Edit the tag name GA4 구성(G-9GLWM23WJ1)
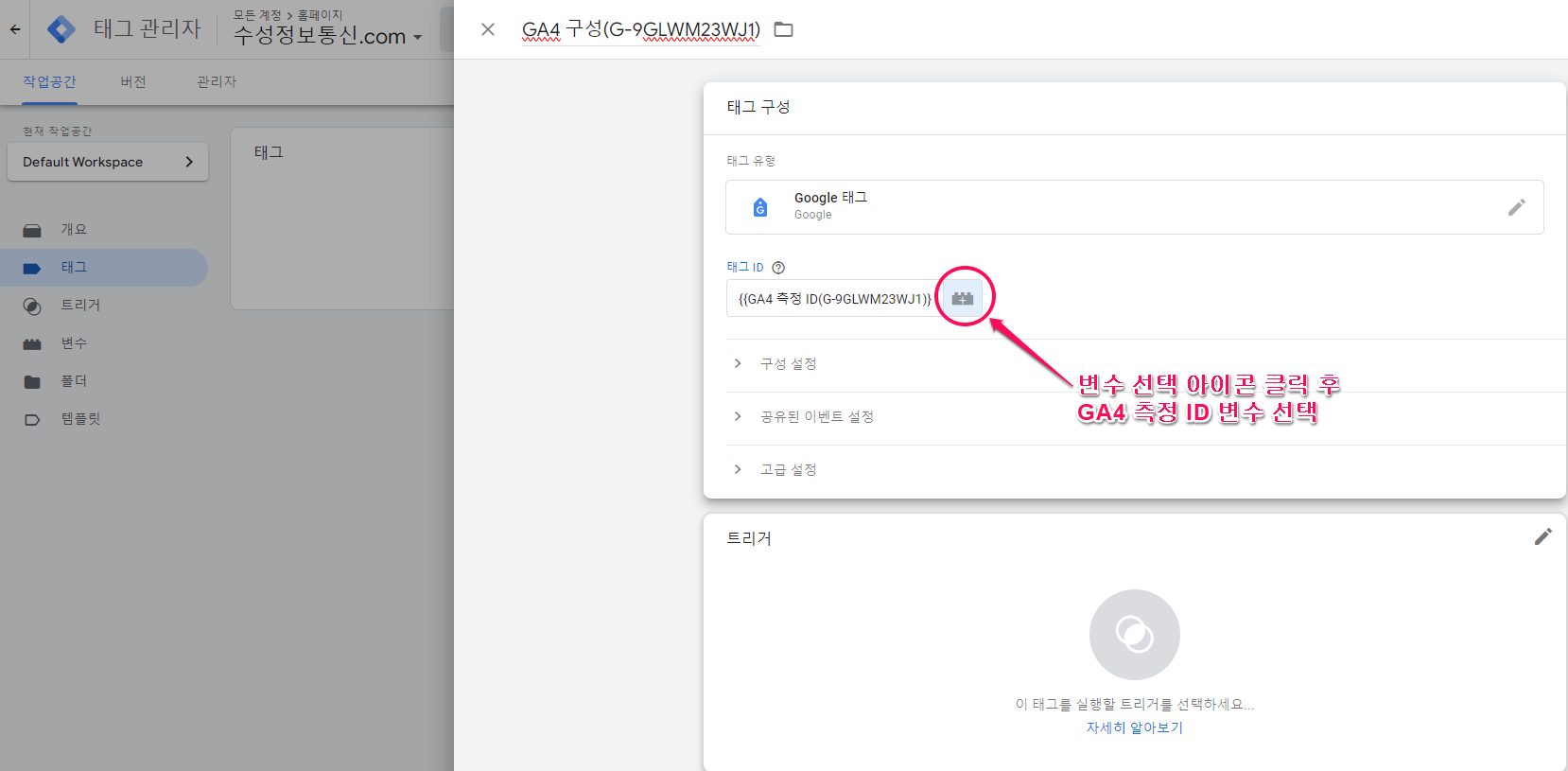The height and width of the screenshot is (771, 1568). 641,29
